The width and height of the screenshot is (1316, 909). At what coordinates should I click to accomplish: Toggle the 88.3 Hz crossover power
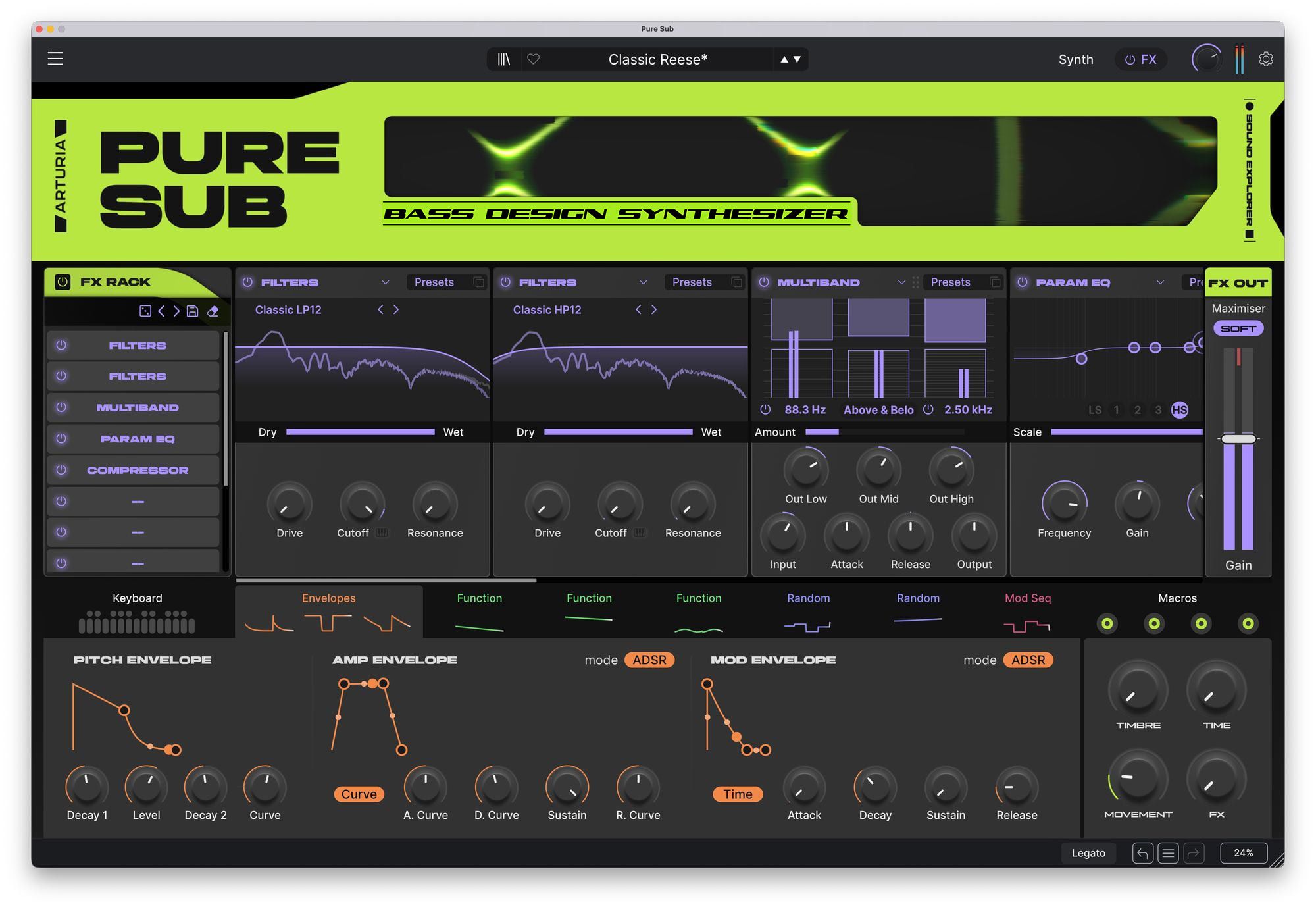point(765,409)
